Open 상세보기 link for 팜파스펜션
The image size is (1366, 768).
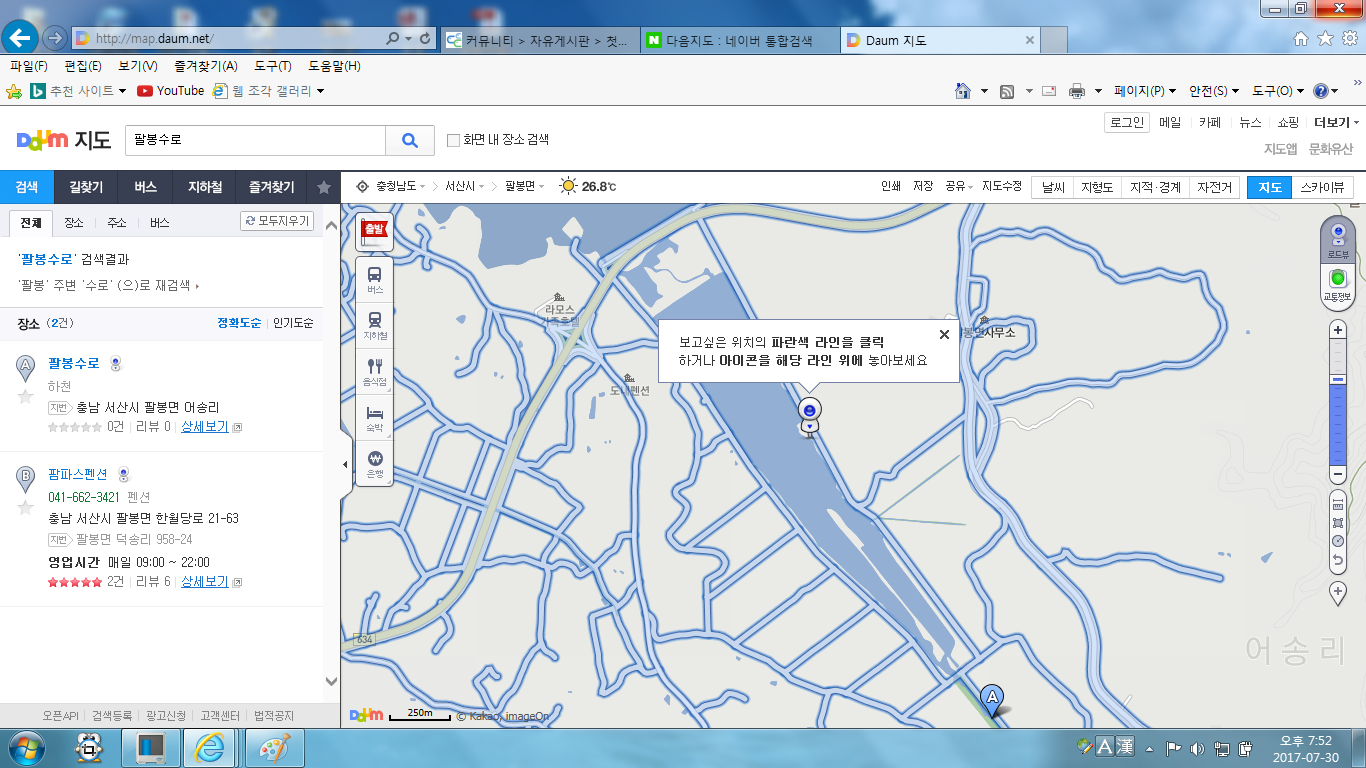(x=205, y=582)
